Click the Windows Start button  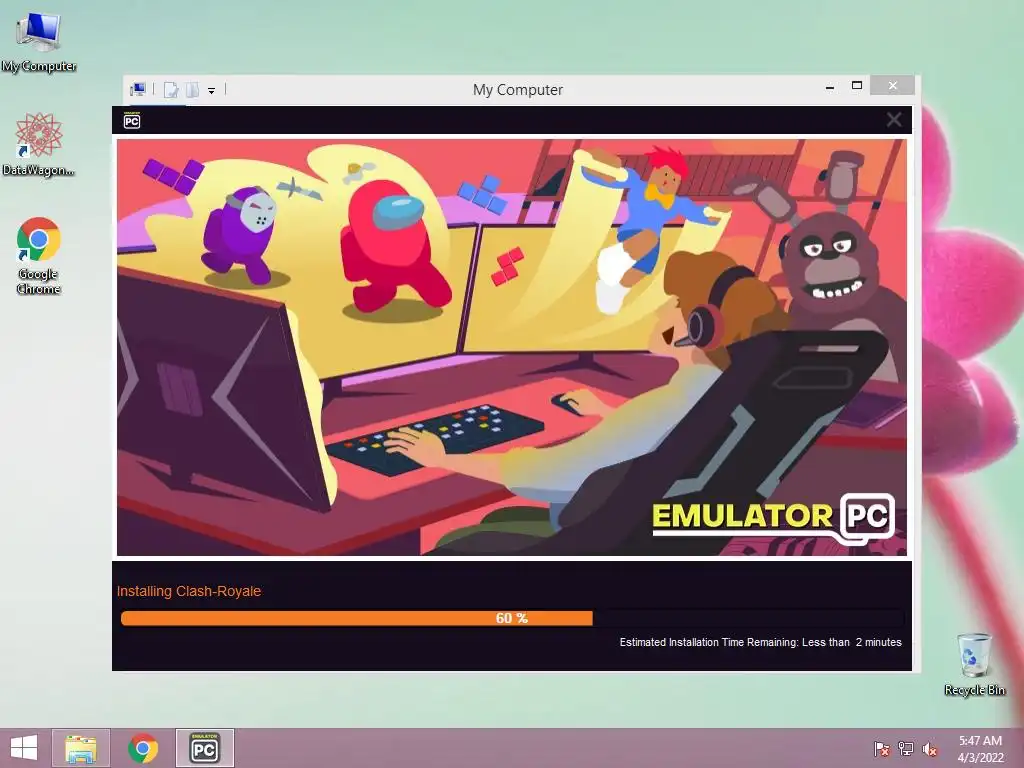[24, 748]
